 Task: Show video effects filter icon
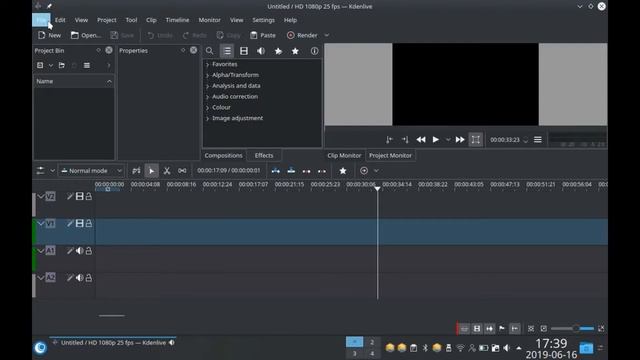click(244, 51)
